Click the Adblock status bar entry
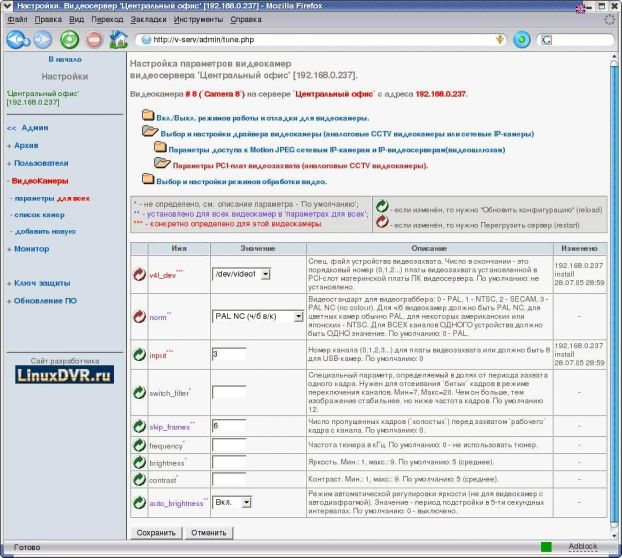This screenshot has height=558, width=622. click(x=583, y=547)
